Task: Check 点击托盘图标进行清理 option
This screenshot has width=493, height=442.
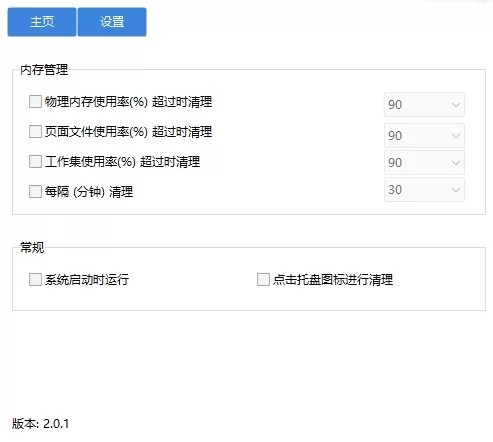Action: [x=263, y=279]
